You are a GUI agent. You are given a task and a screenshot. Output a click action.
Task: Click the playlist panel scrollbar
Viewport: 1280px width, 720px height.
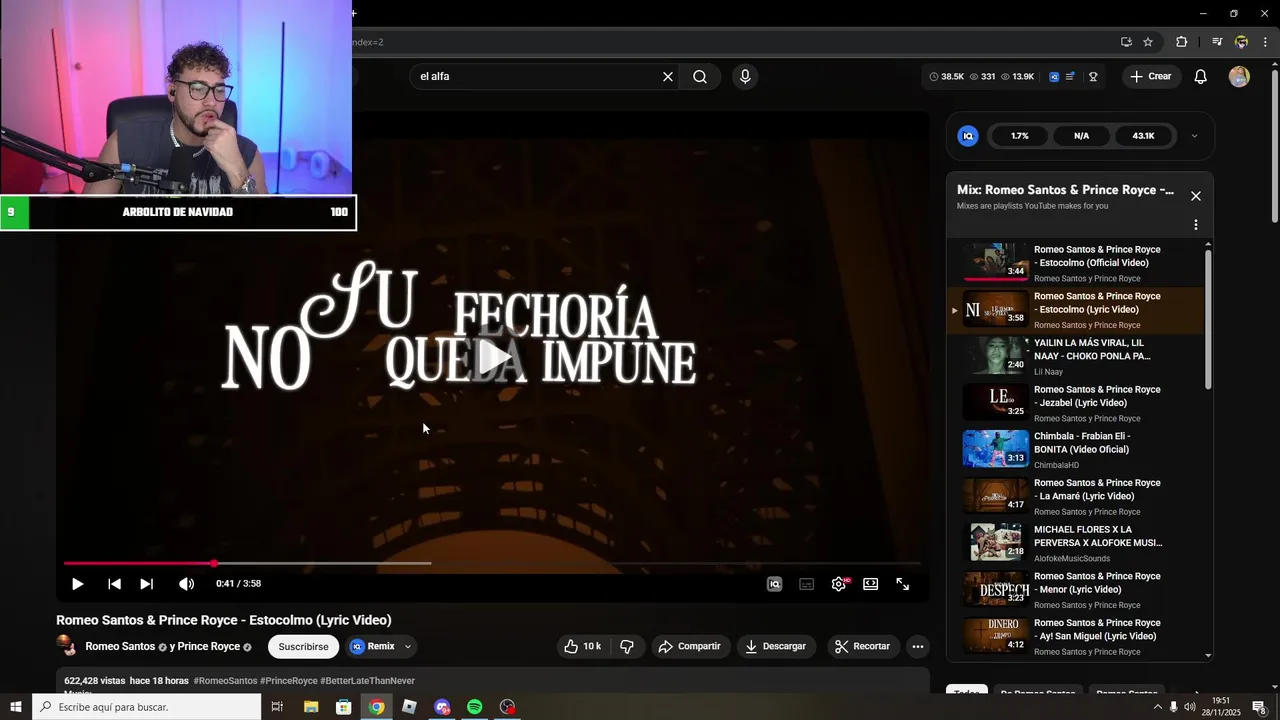[x=1208, y=320]
